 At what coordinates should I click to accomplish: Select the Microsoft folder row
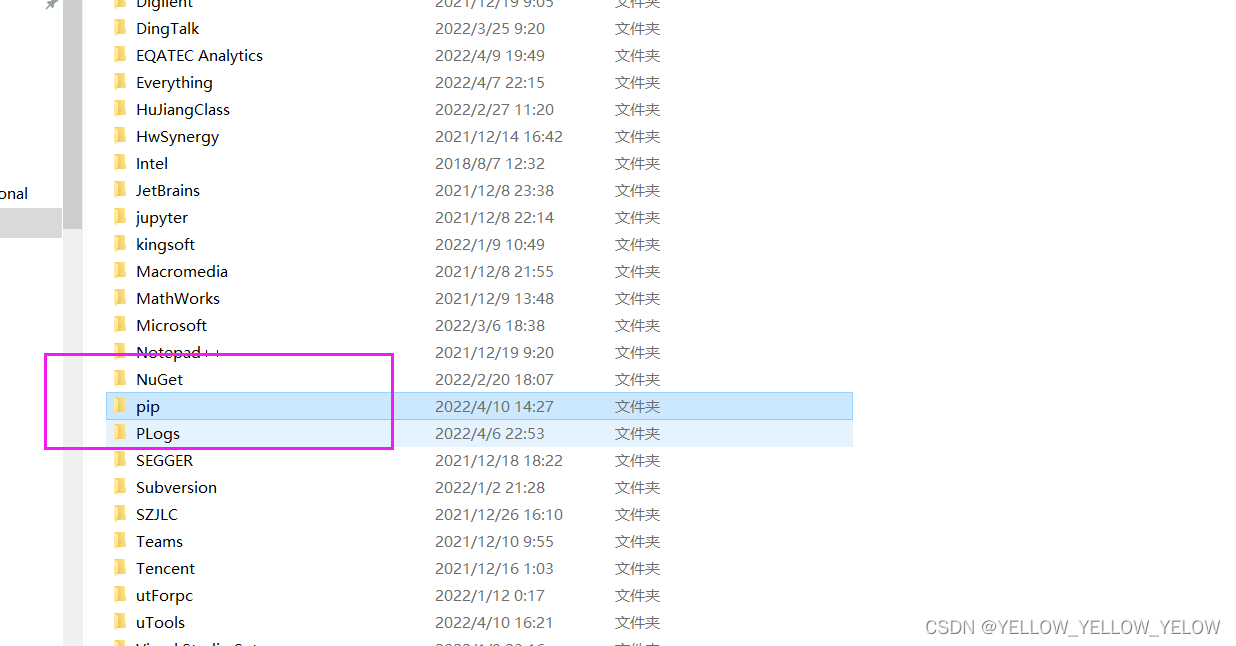(479, 325)
